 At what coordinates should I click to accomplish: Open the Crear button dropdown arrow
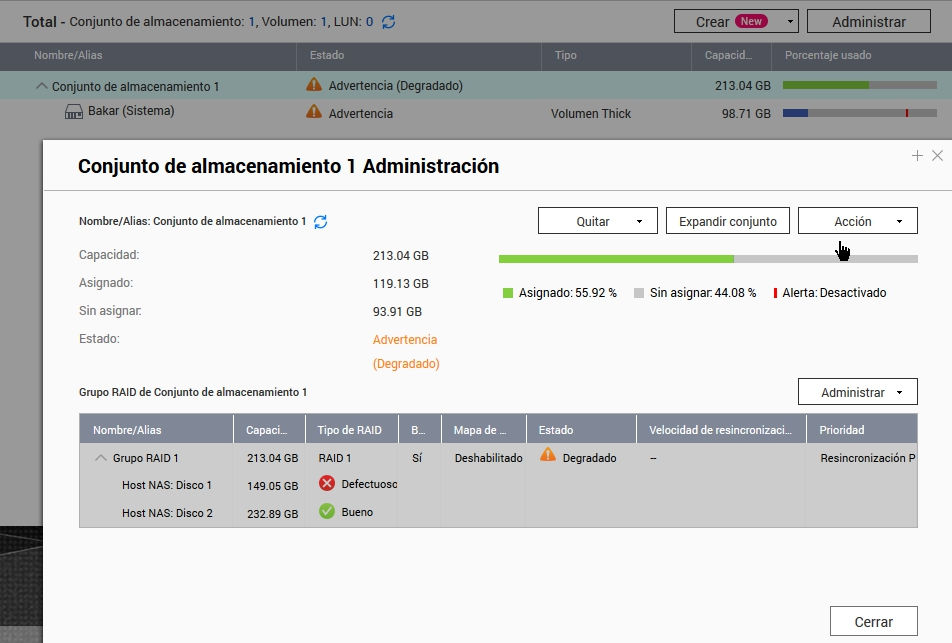789,21
